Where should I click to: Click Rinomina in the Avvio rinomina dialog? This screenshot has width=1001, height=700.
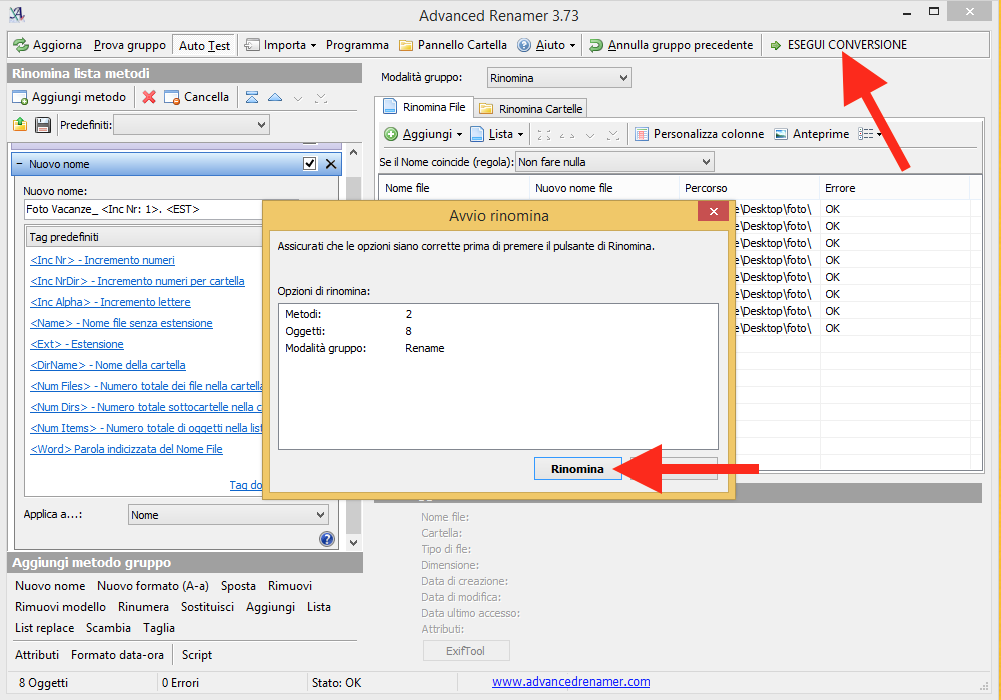pos(577,469)
